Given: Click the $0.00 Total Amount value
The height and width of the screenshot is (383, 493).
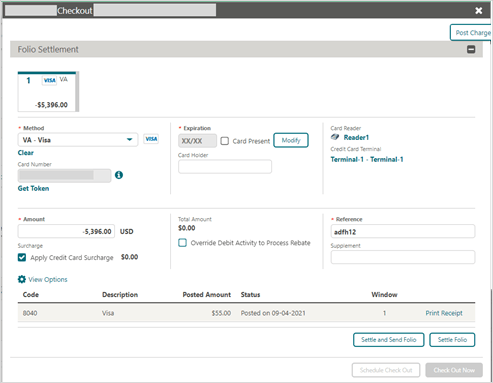Looking at the screenshot, I should (187, 228).
